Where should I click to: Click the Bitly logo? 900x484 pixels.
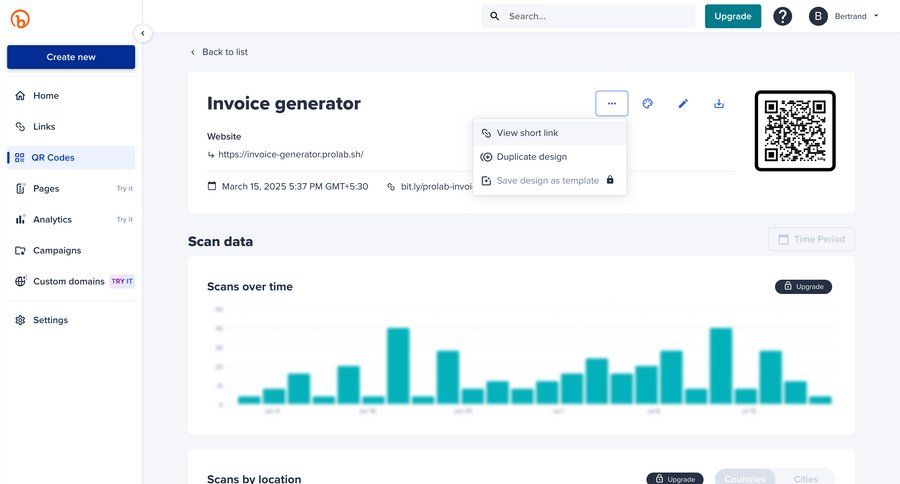[x=20, y=19]
